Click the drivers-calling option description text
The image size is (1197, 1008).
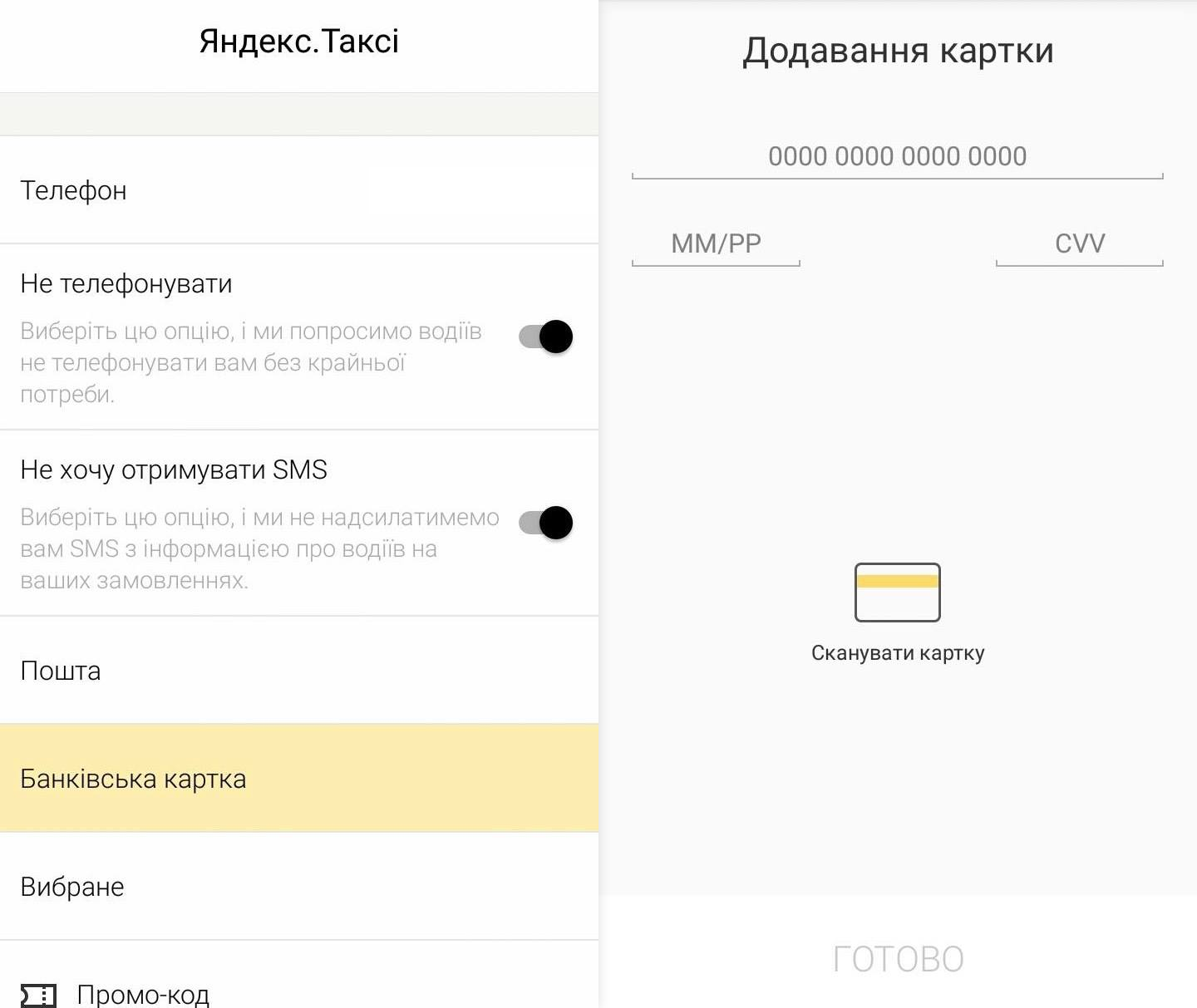tap(251, 362)
